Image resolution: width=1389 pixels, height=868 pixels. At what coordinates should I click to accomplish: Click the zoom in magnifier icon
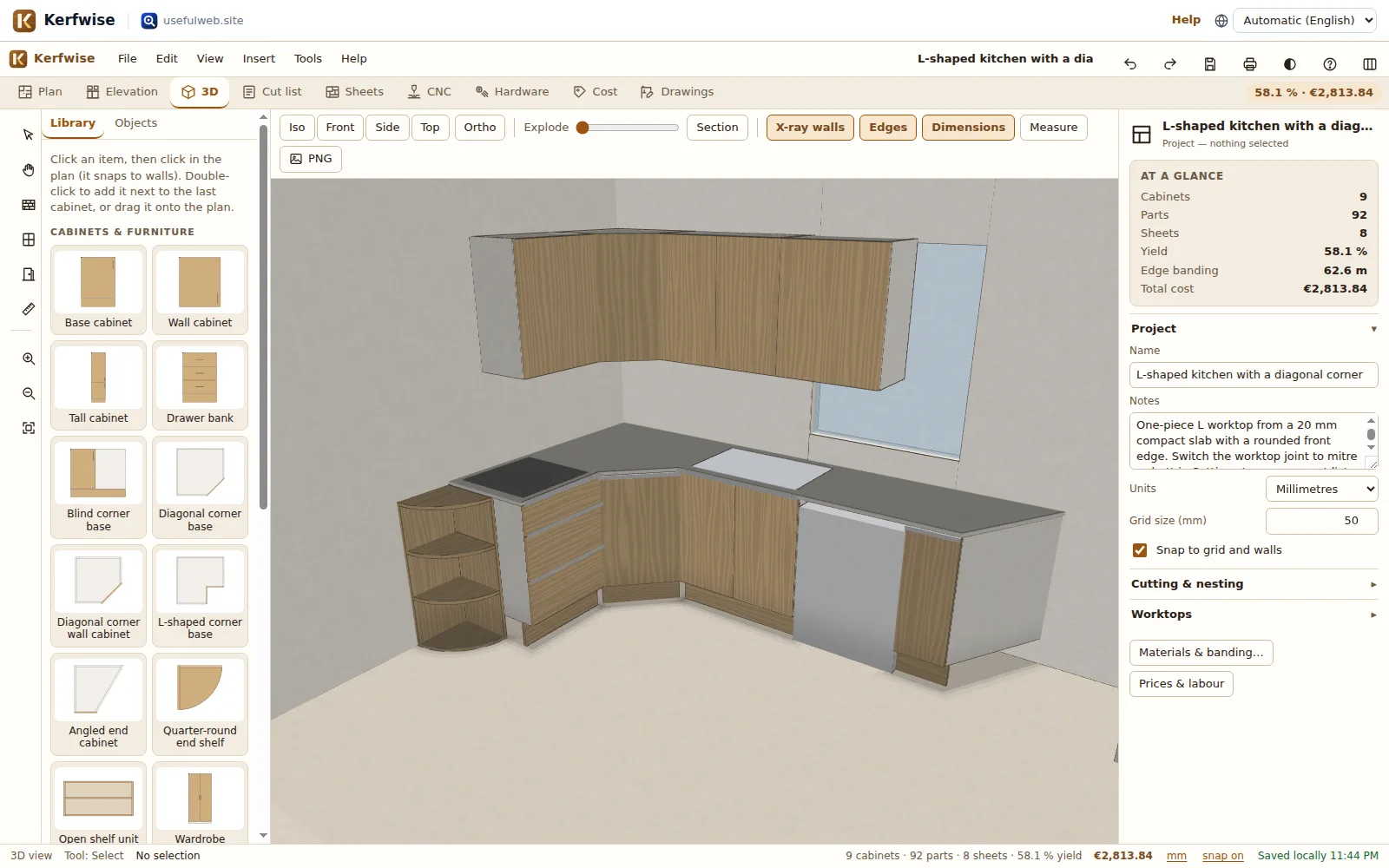(29, 358)
